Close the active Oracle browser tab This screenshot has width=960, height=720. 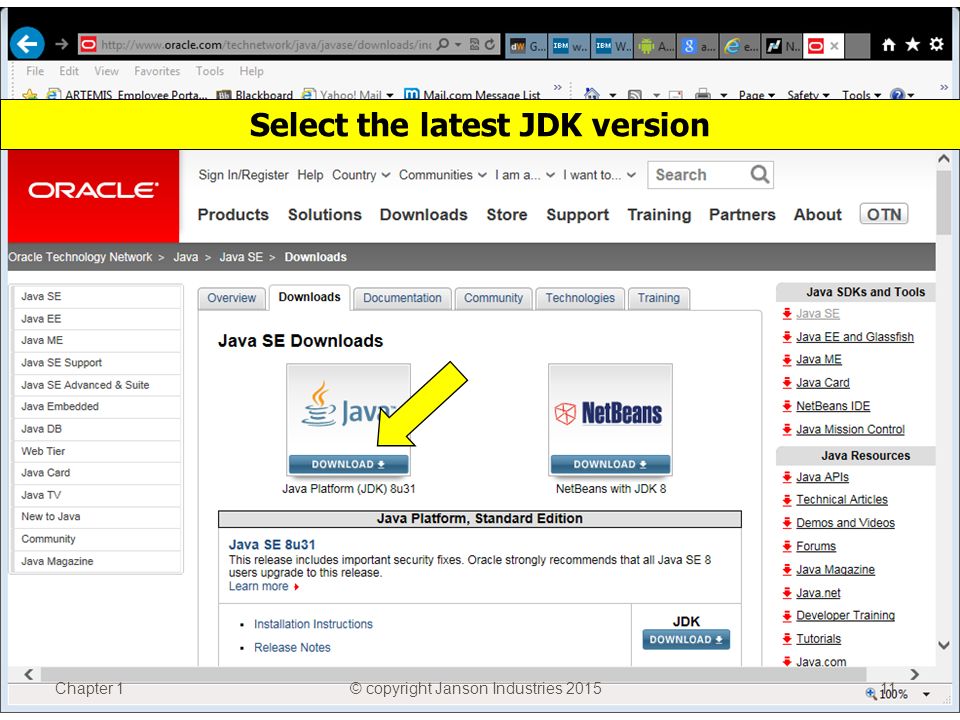click(834, 46)
